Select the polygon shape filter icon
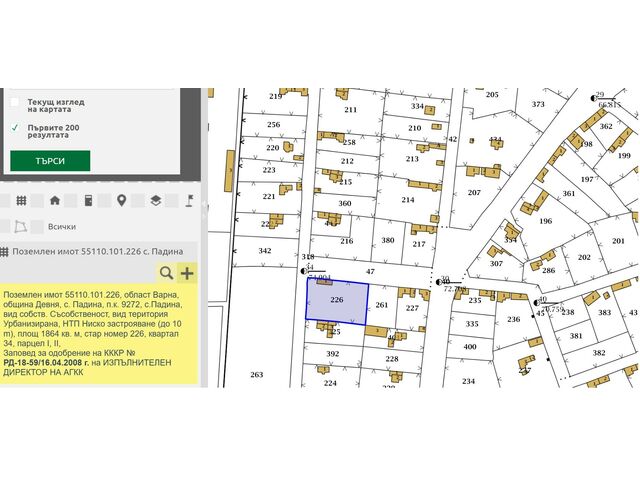 coord(22,227)
